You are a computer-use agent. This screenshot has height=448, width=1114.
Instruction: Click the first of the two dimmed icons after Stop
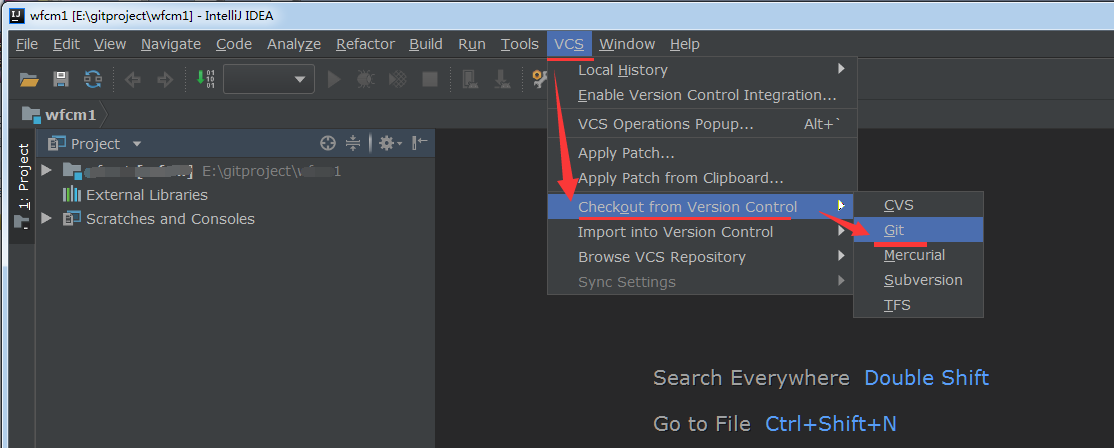coord(469,79)
